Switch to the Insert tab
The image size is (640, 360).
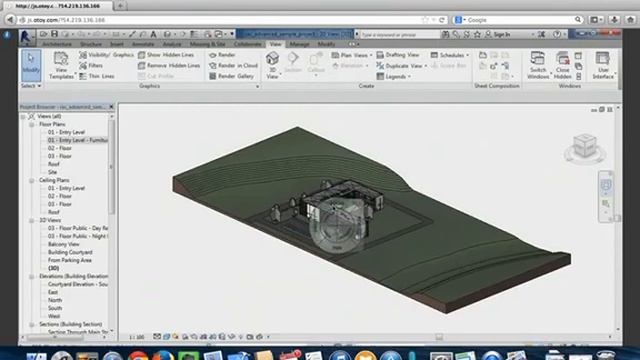pos(117,44)
